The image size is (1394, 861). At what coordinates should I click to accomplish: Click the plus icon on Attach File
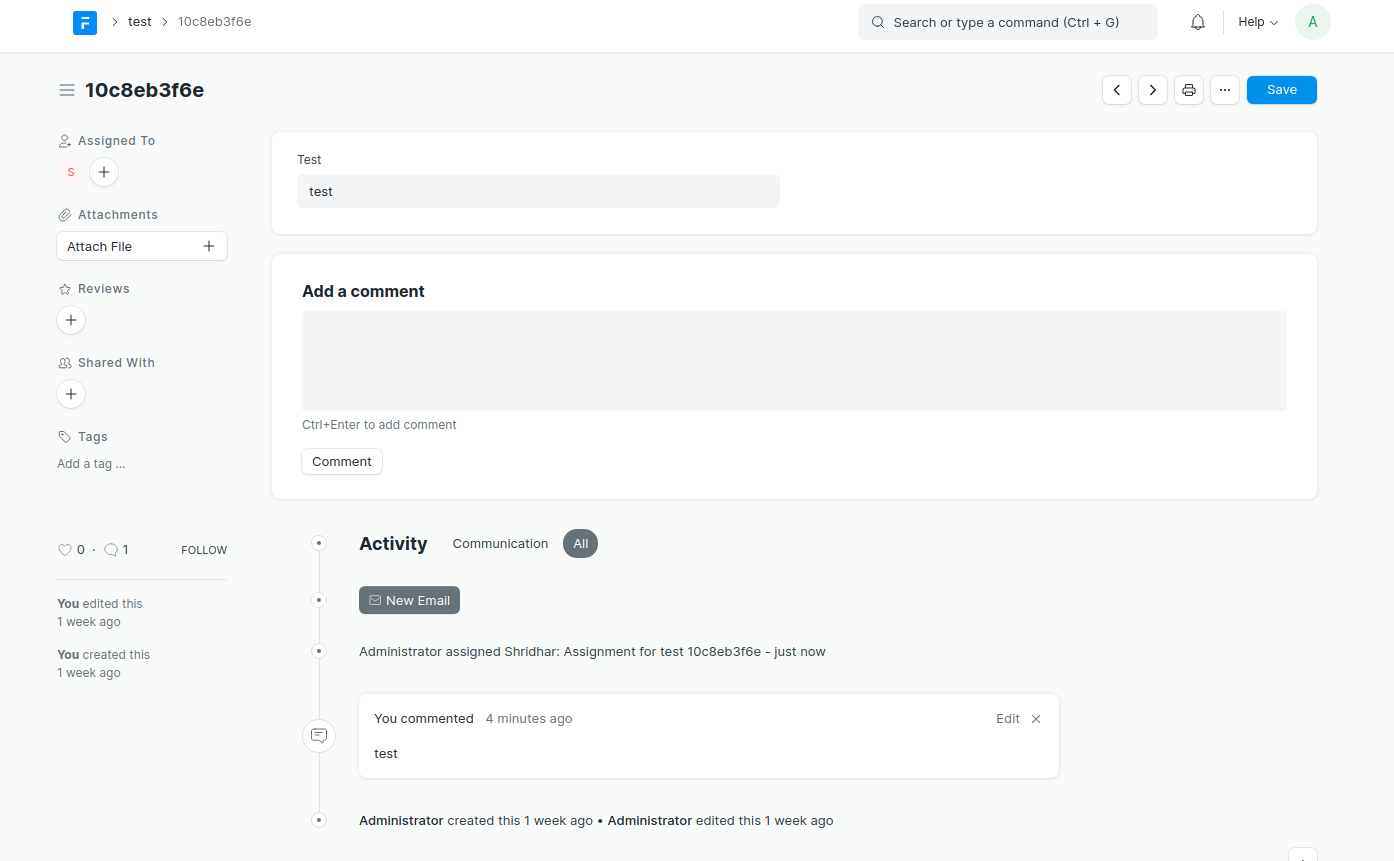coord(208,245)
